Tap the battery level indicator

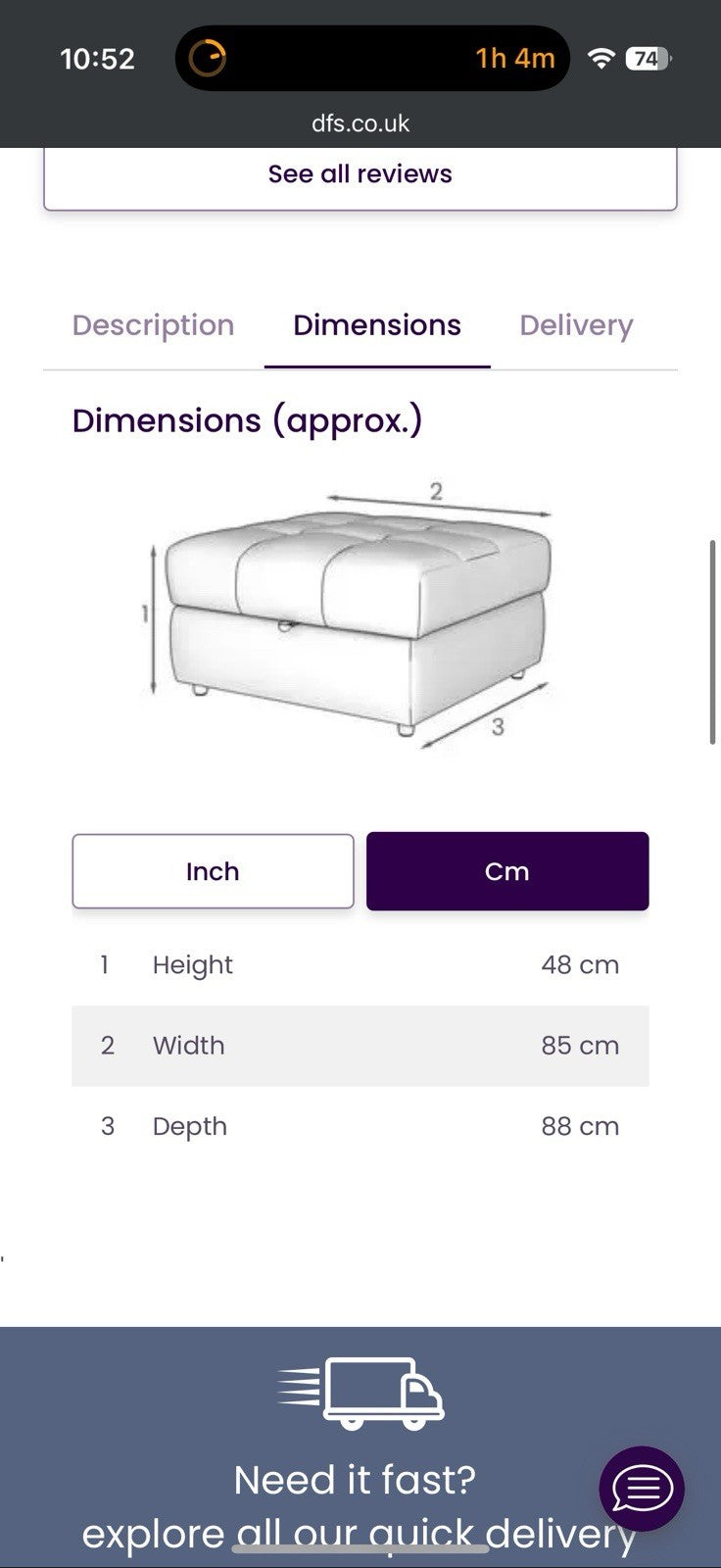[647, 58]
